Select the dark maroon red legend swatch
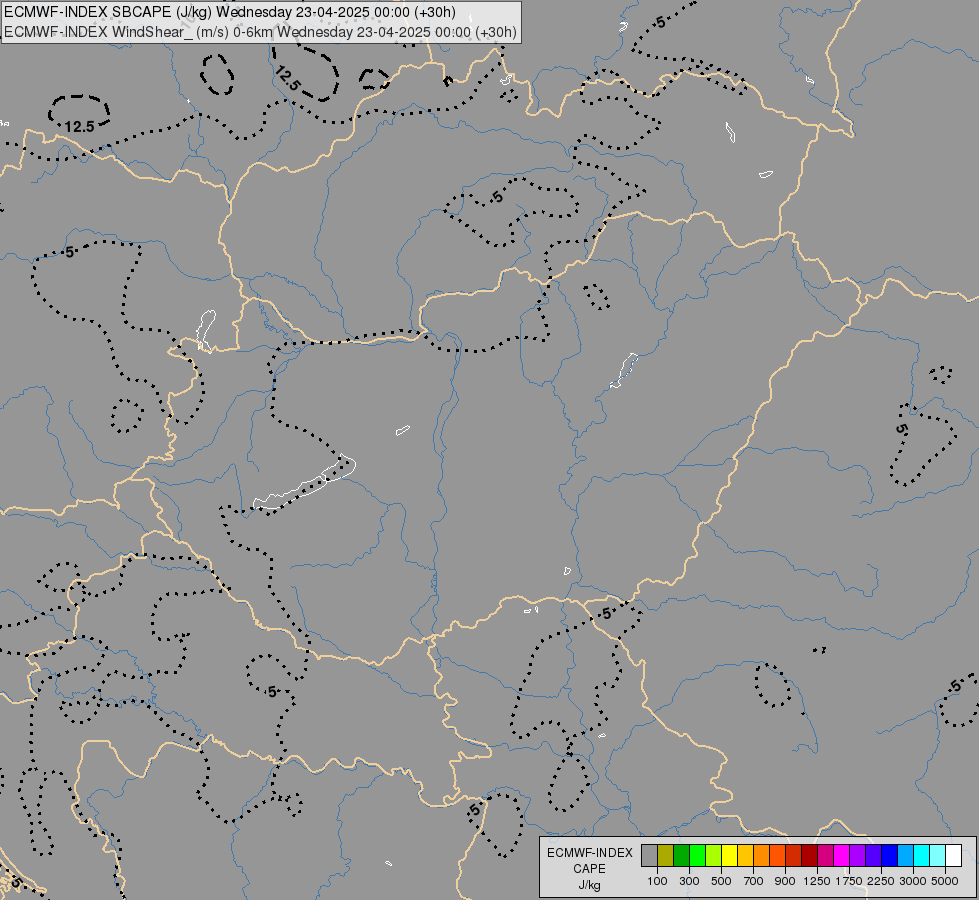Image resolution: width=979 pixels, height=900 pixels. tap(810, 855)
